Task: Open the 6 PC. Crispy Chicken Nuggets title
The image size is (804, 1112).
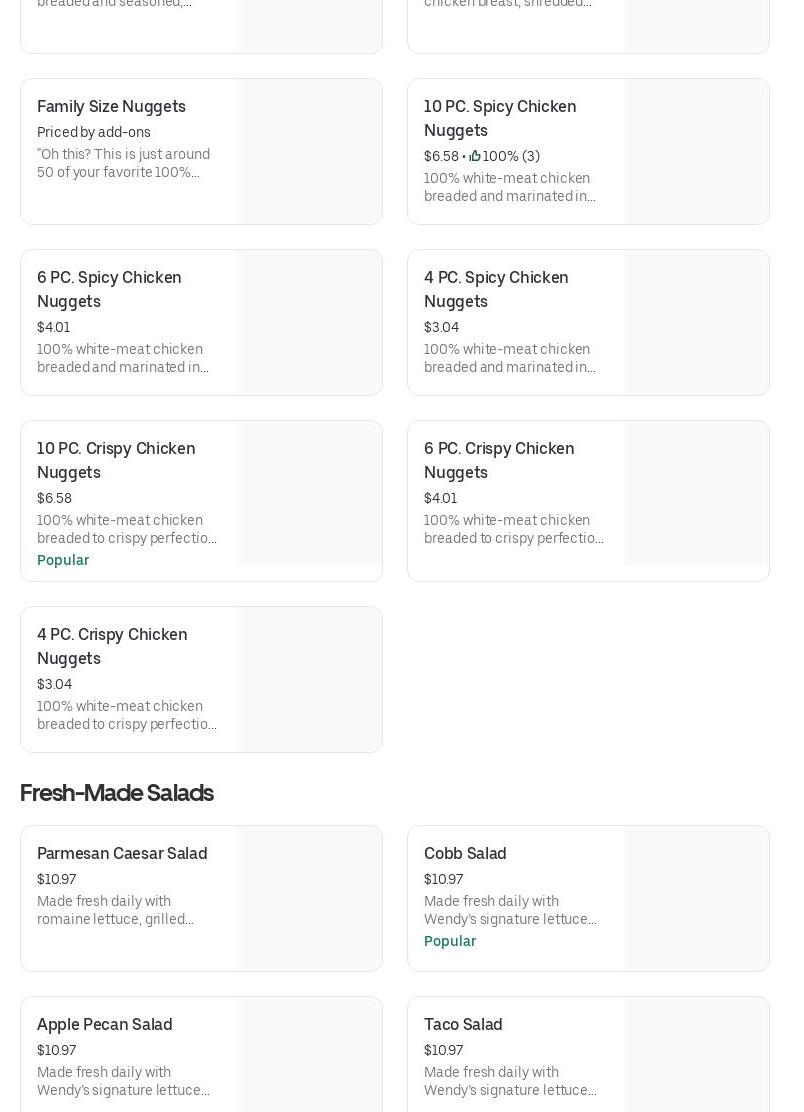Action: tap(498, 460)
